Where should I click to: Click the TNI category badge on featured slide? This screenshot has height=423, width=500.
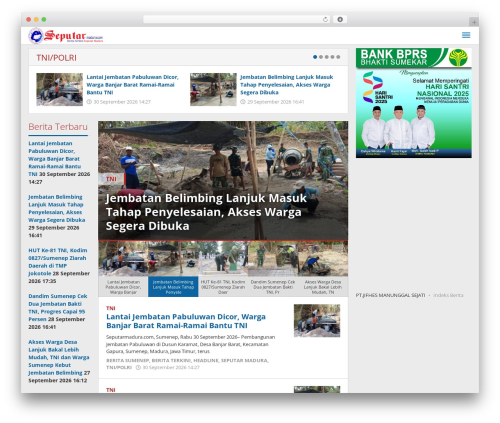click(111, 179)
